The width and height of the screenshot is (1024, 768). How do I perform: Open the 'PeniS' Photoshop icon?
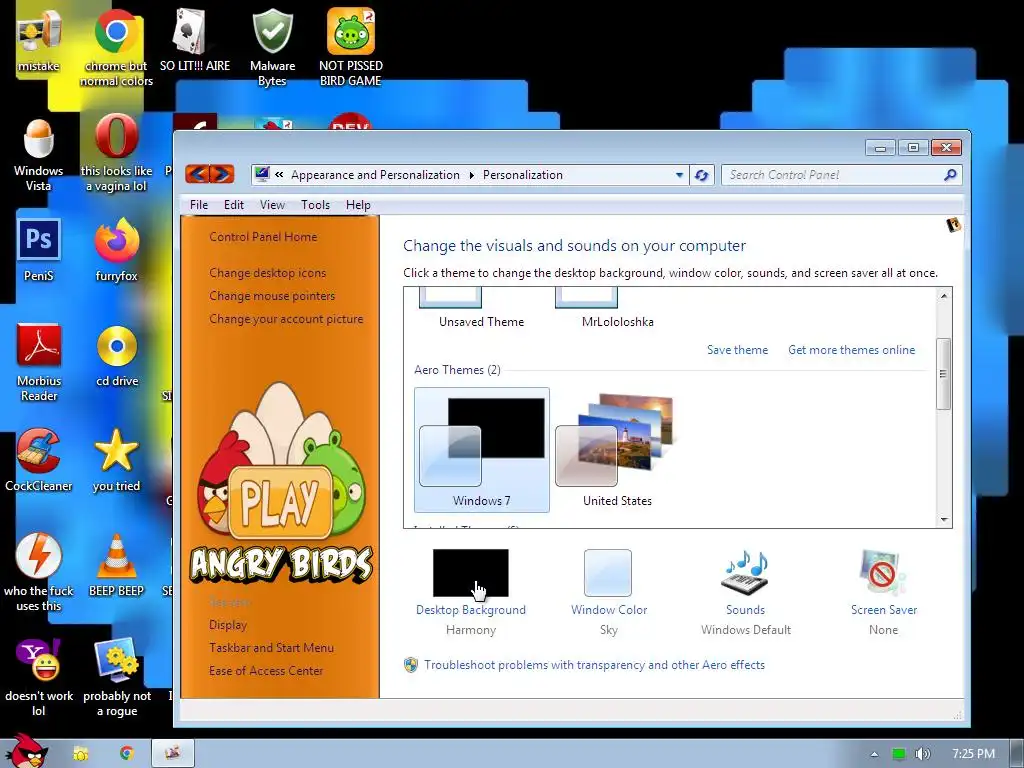[x=39, y=251]
